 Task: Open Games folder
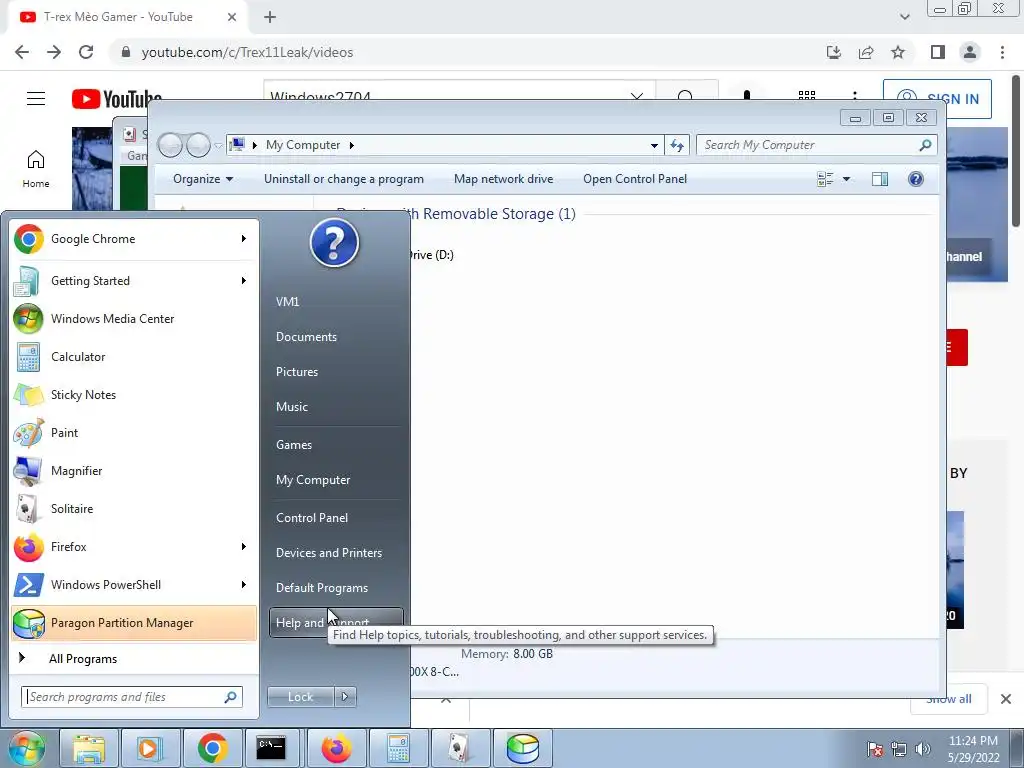336,445
